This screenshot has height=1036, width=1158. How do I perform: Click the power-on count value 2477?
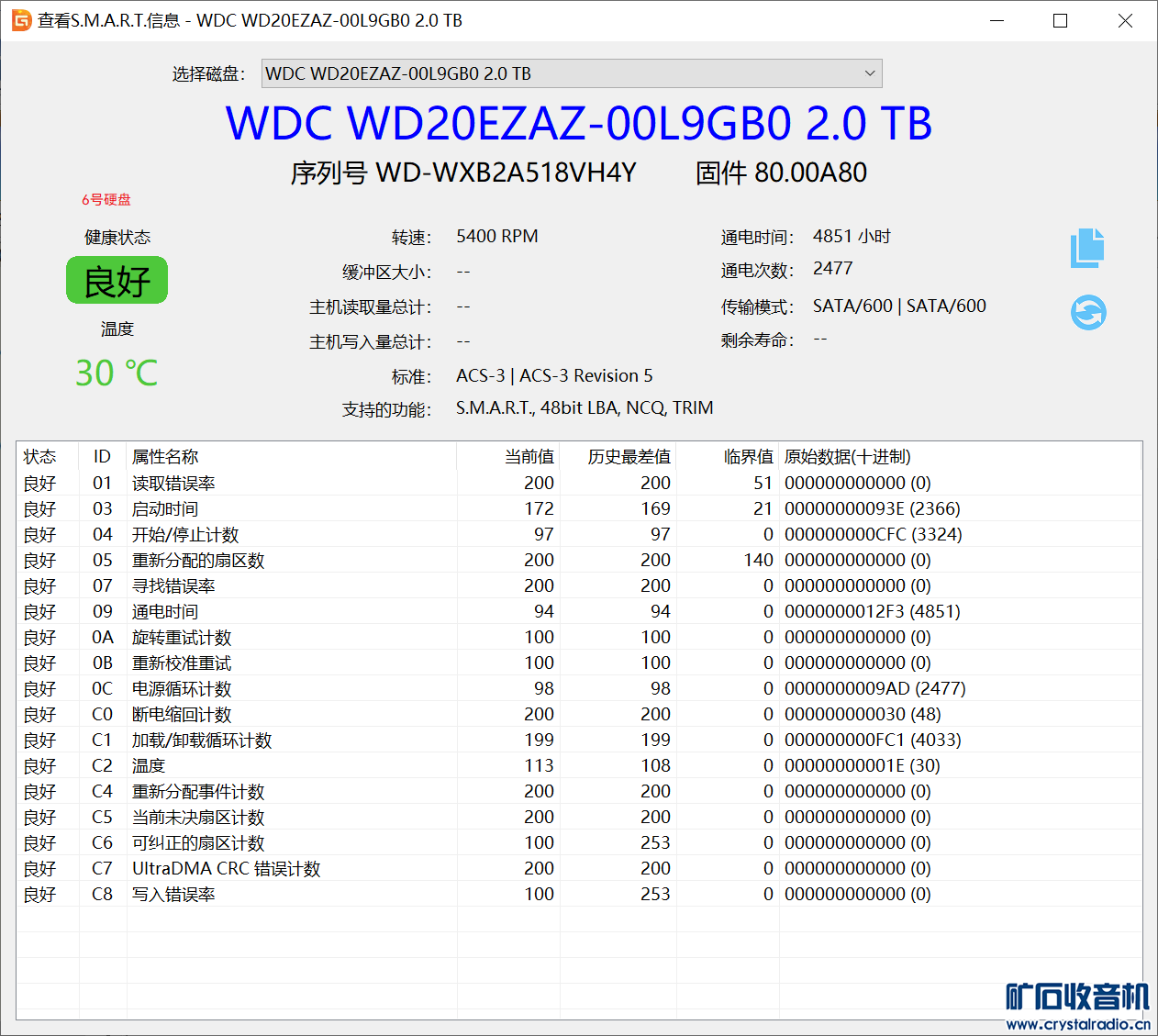[833, 268]
